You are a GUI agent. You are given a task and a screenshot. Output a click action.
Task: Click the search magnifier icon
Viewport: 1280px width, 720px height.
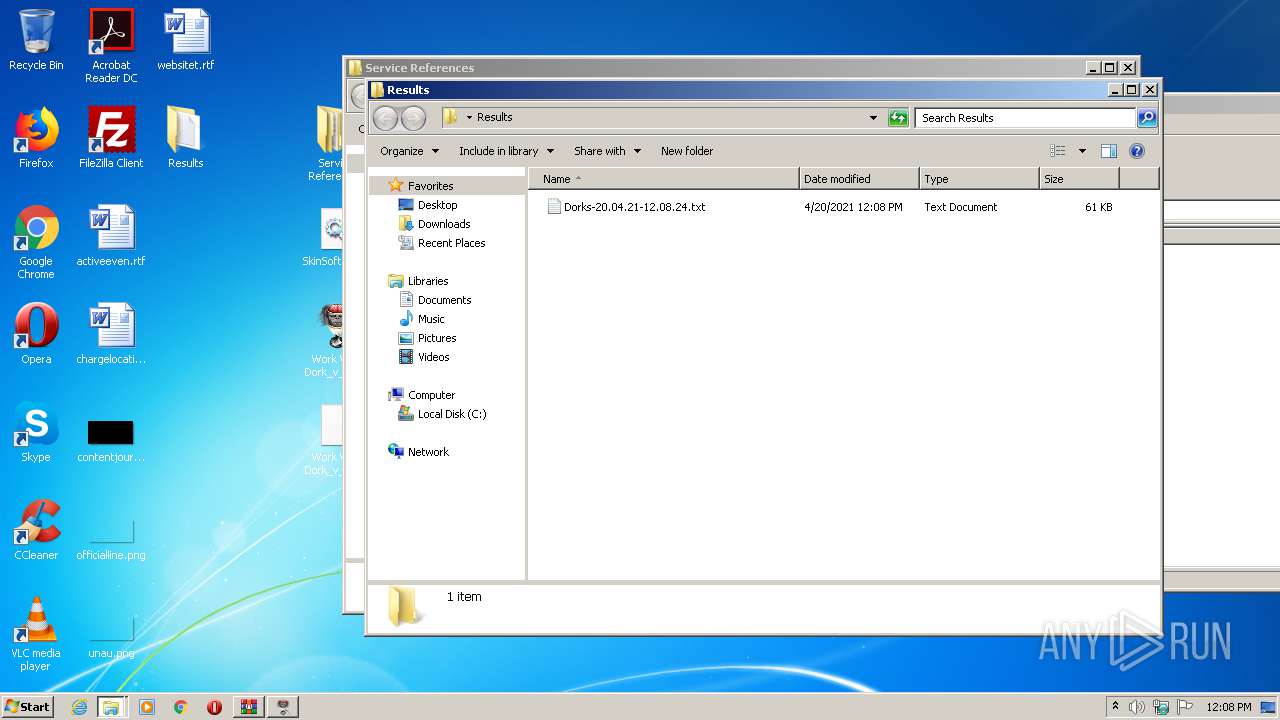click(1147, 118)
